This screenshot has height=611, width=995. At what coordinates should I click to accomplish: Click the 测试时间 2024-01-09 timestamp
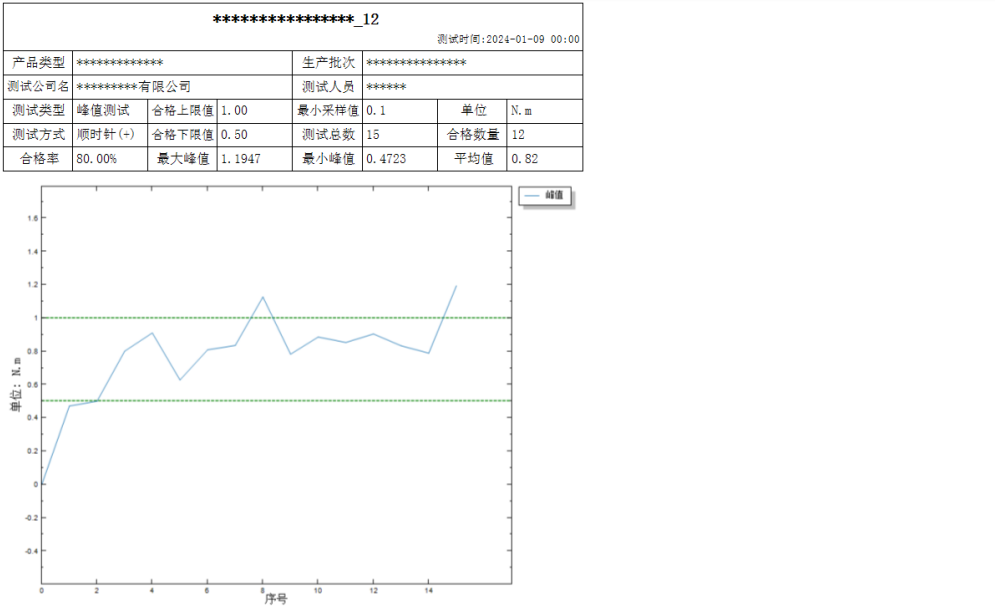coord(508,39)
